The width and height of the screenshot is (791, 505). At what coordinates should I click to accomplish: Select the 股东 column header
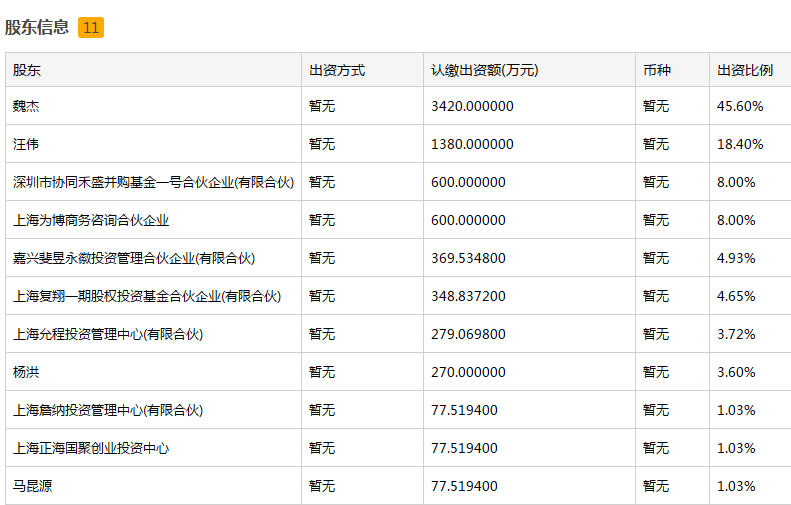(27, 70)
